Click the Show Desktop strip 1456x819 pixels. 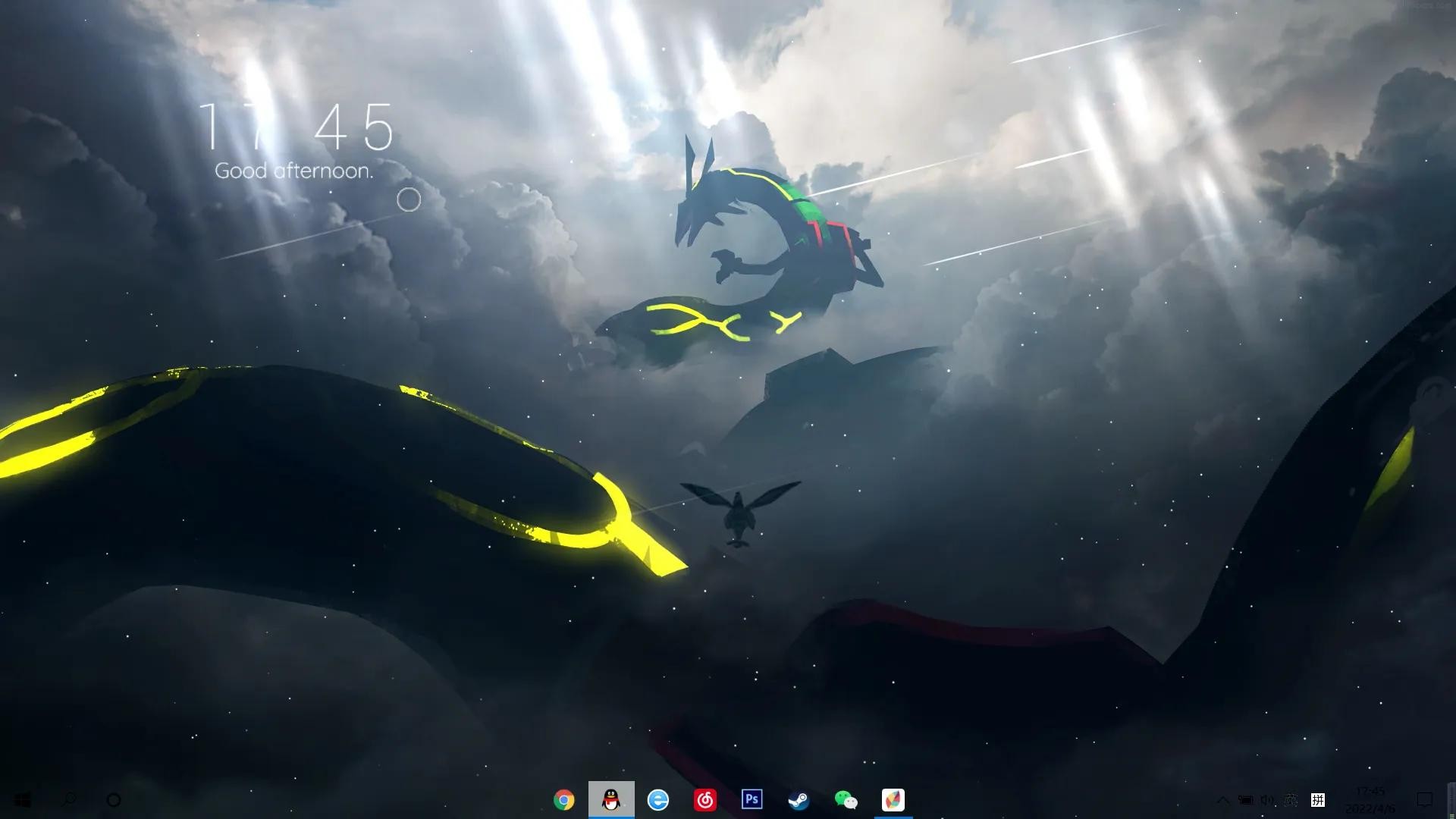tap(1452, 800)
